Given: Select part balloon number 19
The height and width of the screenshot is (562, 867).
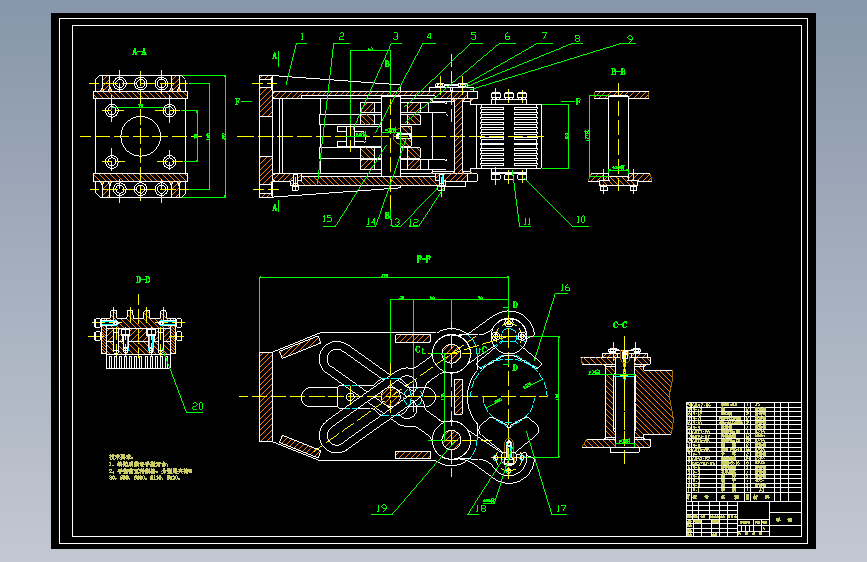Looking at the screenshot, I should tap(382, 508).
